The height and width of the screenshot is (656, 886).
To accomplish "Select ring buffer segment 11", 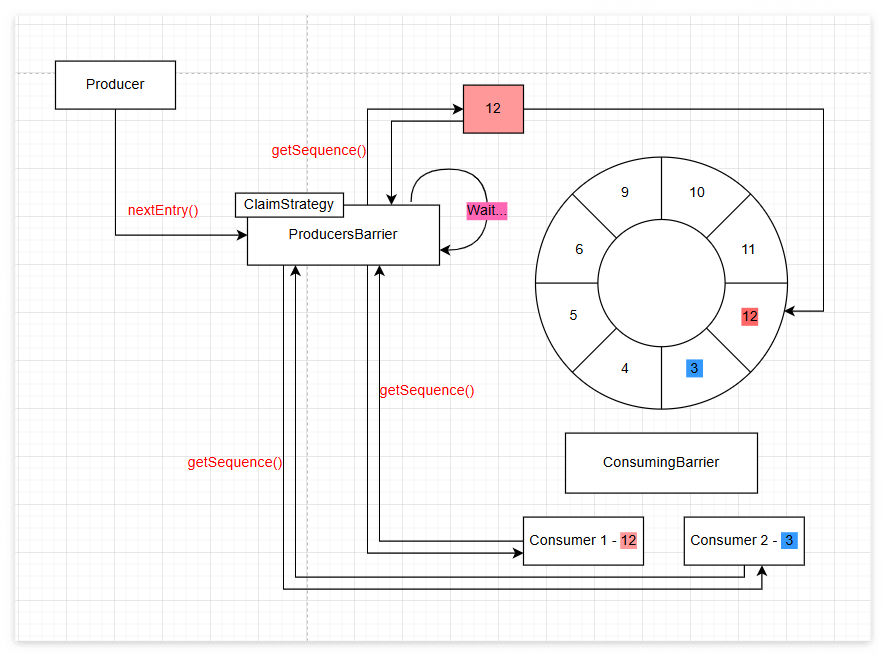I will click(x=748, y=249).
